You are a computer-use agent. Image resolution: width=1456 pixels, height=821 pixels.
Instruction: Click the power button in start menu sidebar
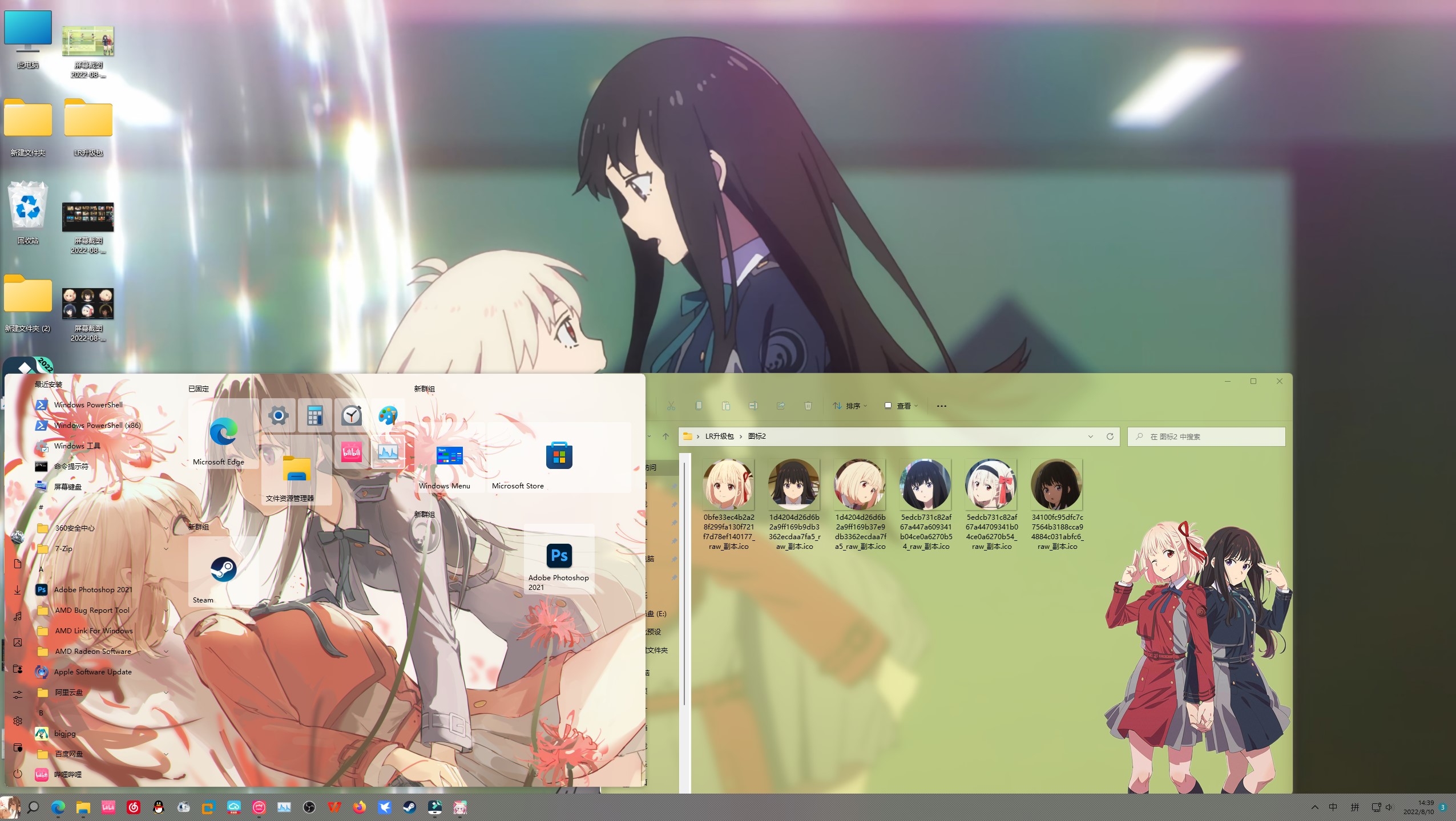[x=18, y=774]
